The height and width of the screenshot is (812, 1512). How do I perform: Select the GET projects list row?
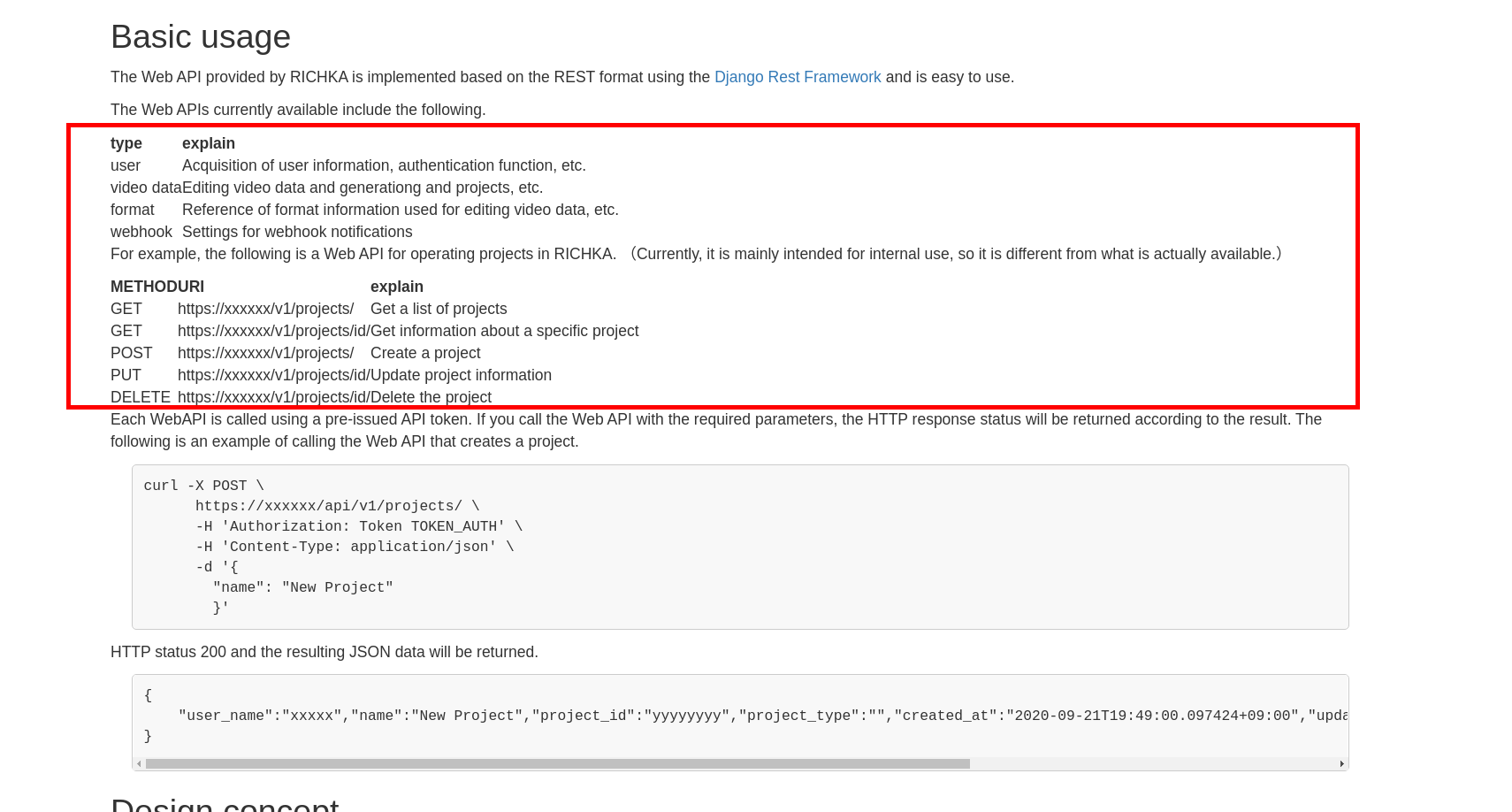tap(309, 309)
